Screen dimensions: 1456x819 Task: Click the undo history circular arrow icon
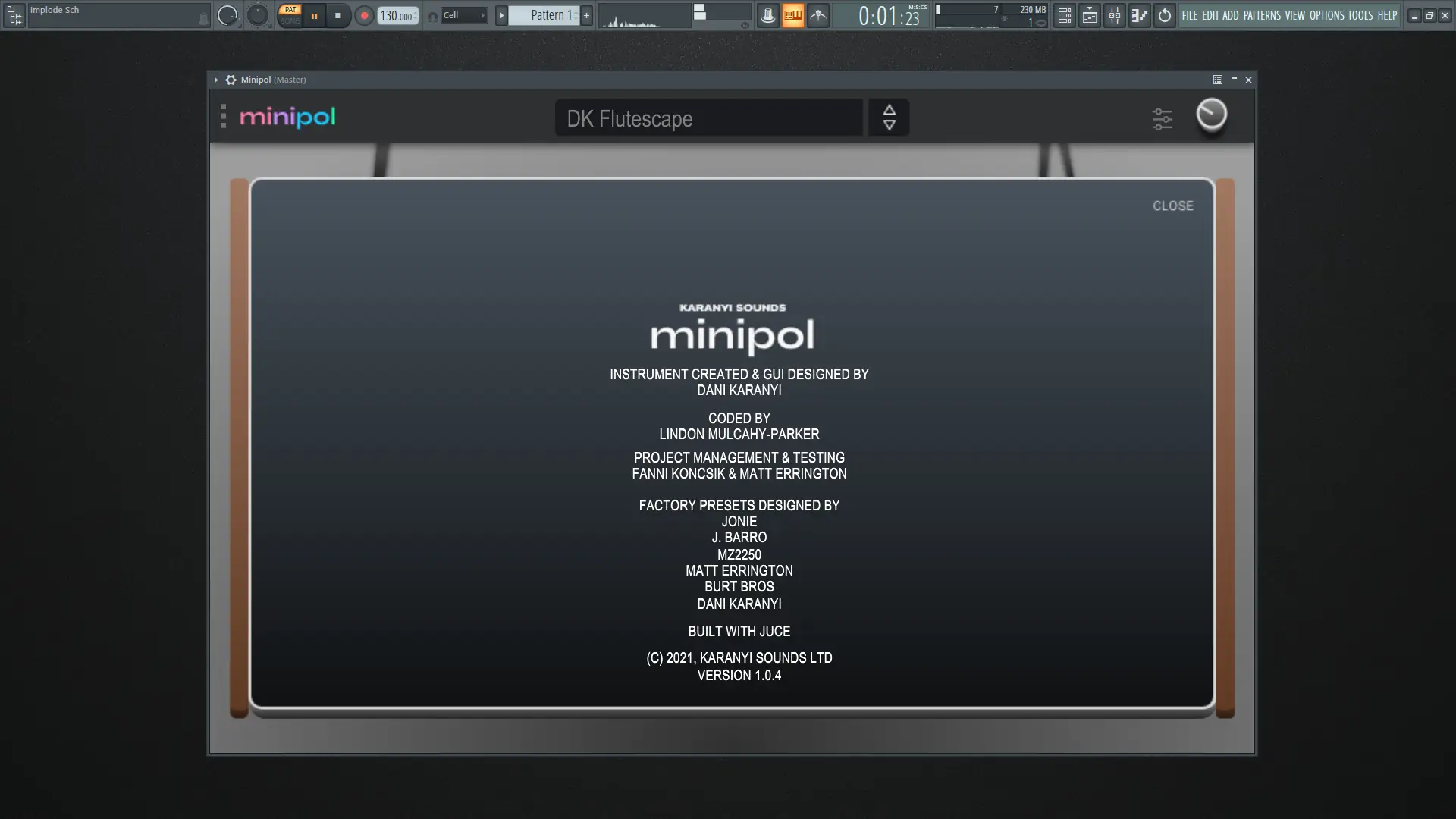tap(1165, 15)
